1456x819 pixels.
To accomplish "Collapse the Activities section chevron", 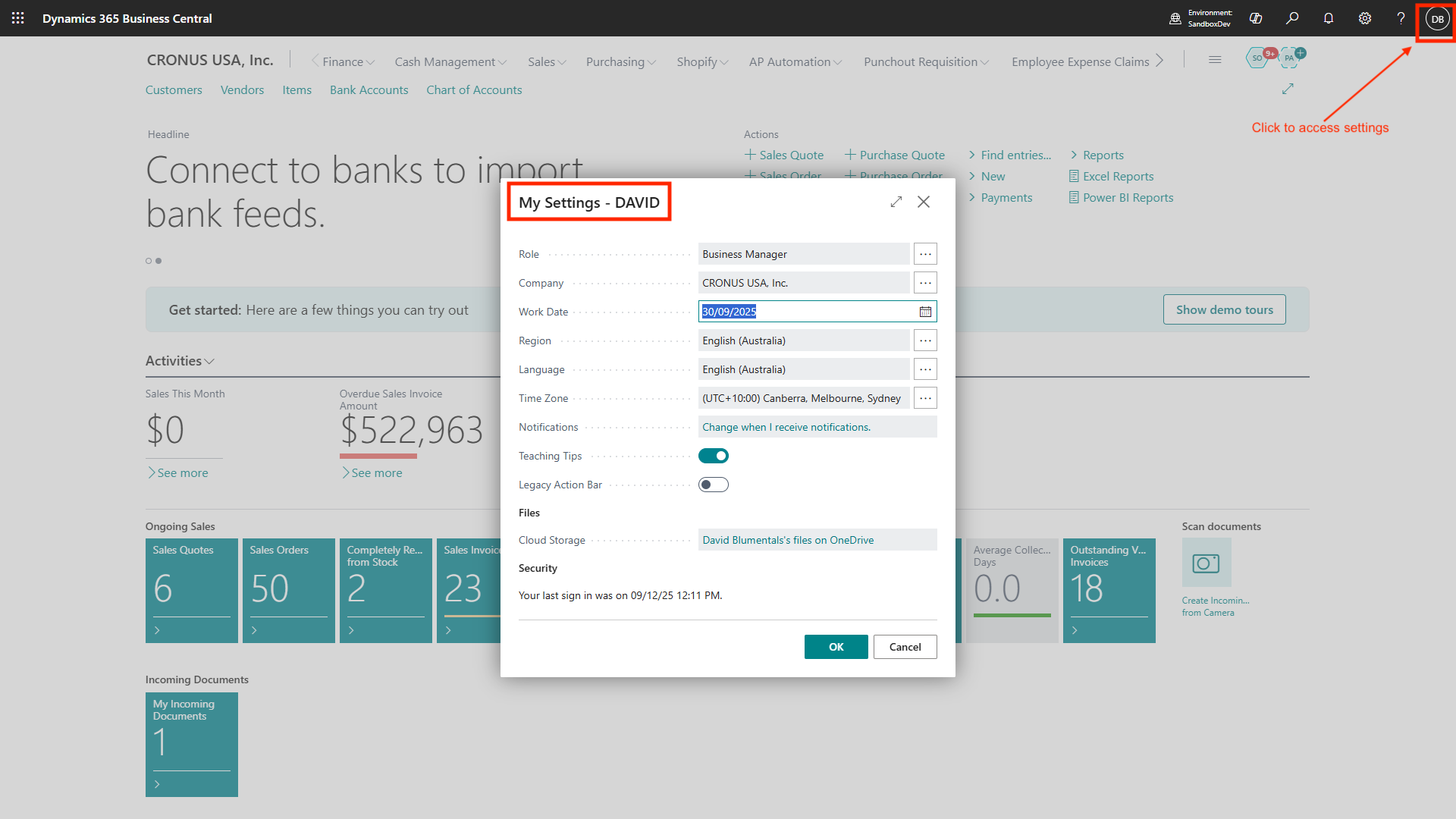I will pos(209,362).
